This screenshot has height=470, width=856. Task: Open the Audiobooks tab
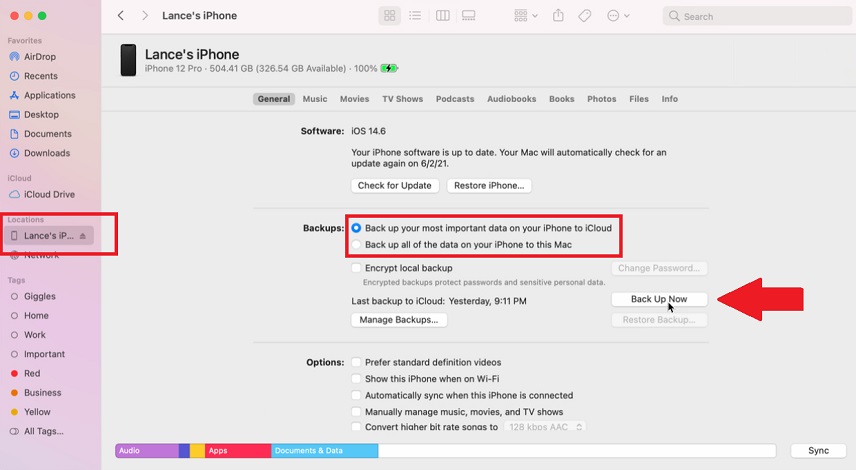512,99
